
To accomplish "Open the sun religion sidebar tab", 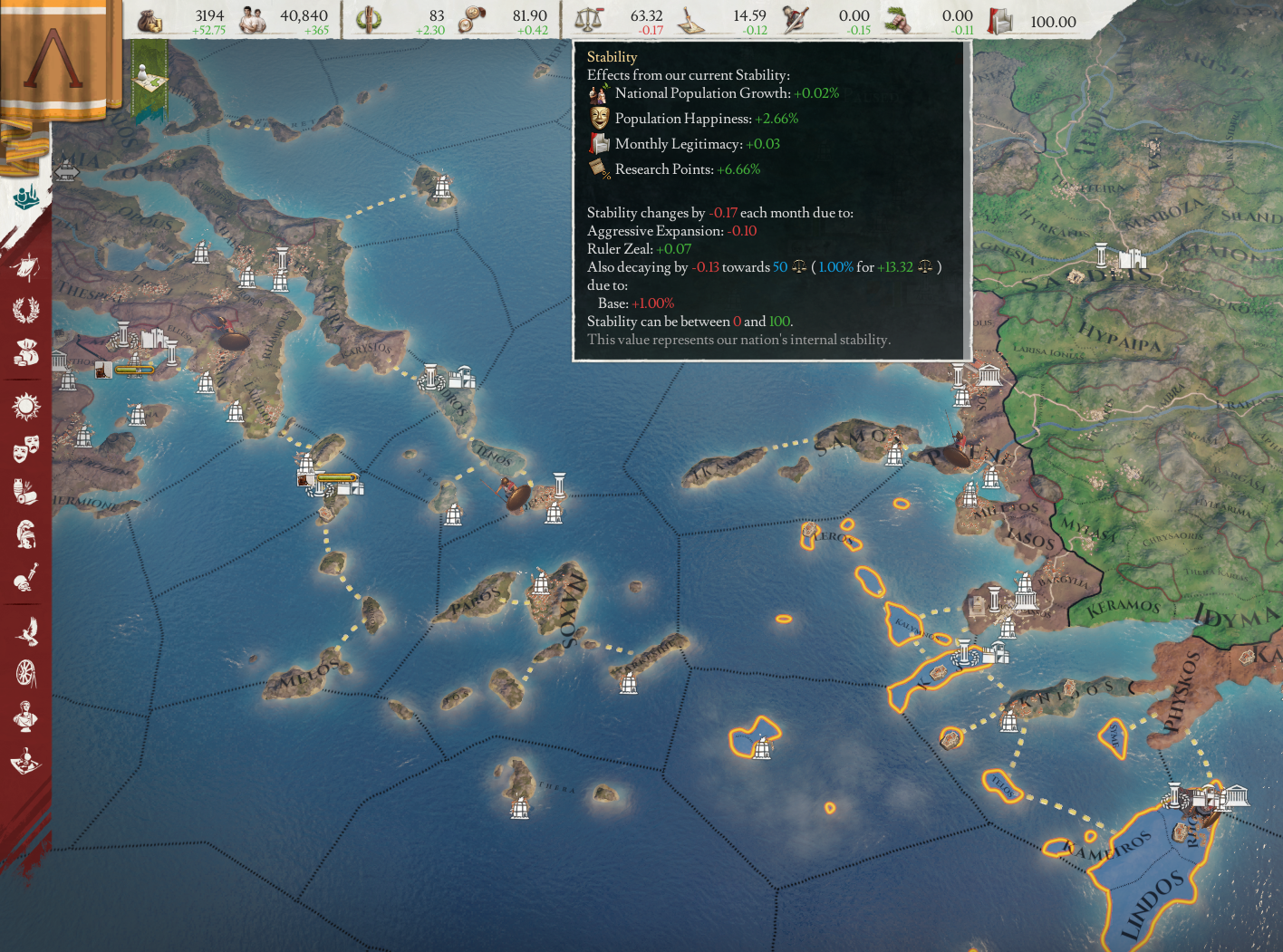I will click(25, 407).
